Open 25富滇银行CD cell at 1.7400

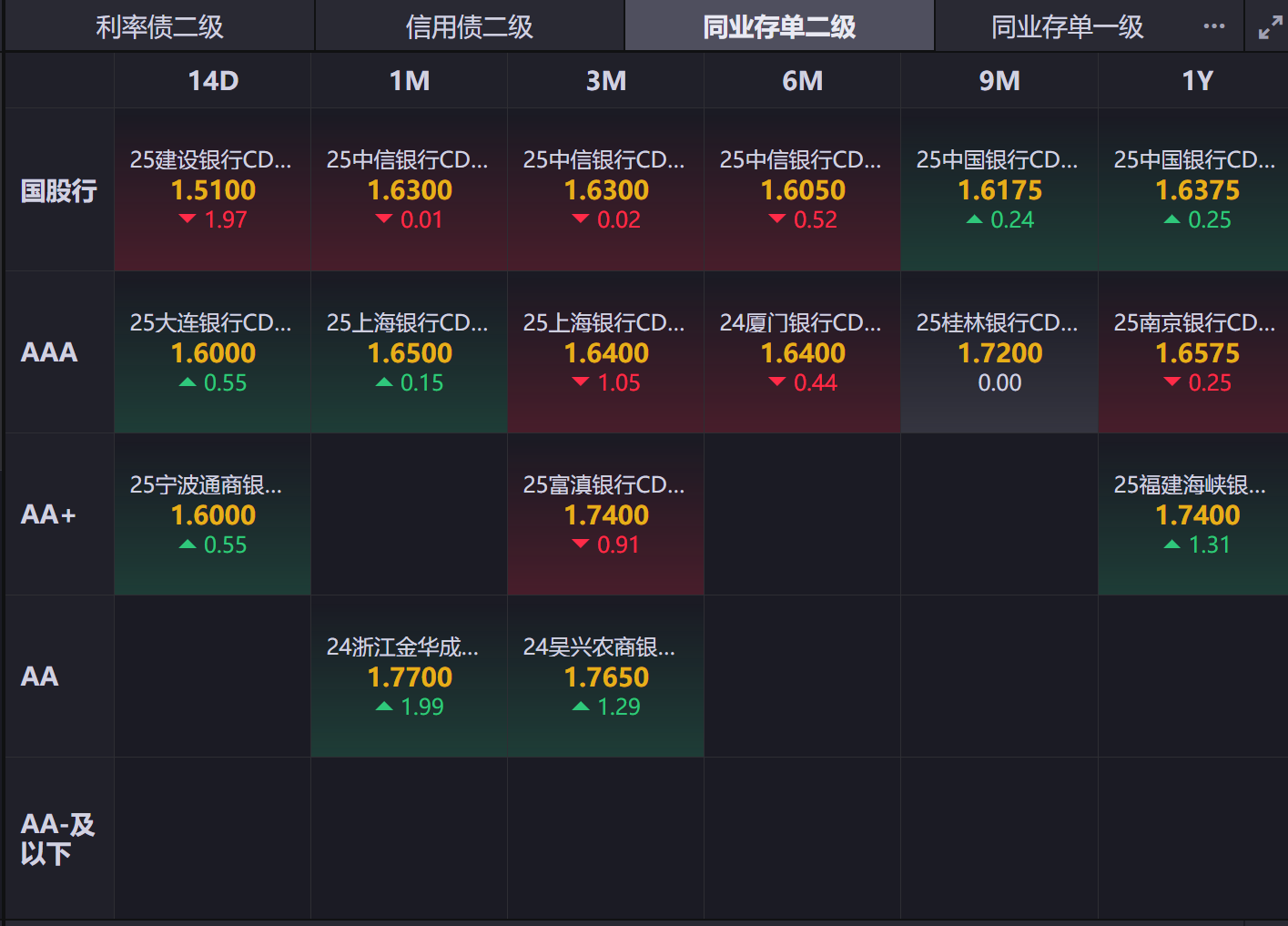[x=606, y=514]
